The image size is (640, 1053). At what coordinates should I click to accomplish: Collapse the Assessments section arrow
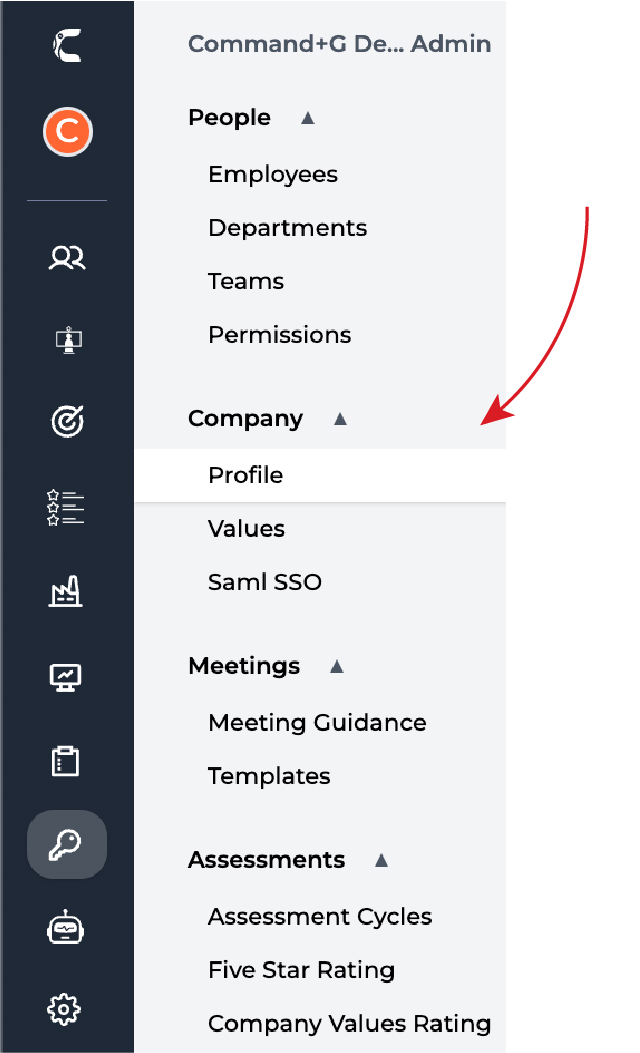click(x=381, y=860)
